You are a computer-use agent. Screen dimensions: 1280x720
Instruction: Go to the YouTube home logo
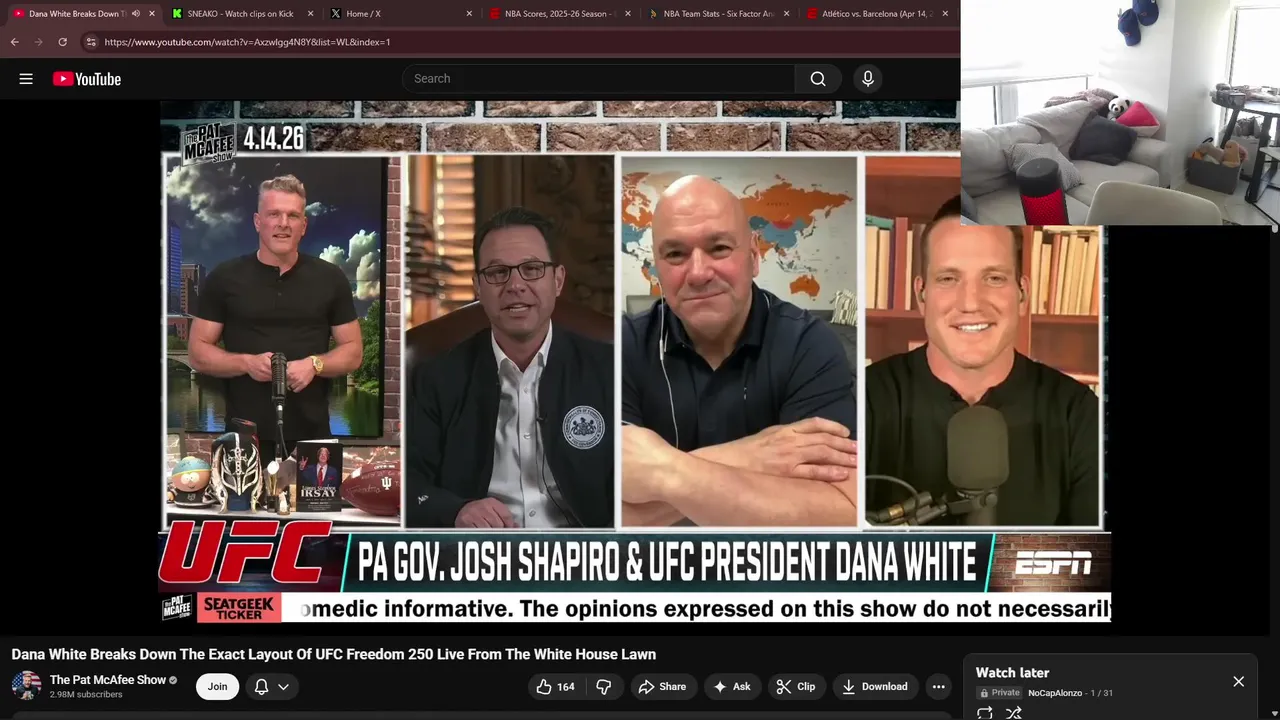pos(87,79)
